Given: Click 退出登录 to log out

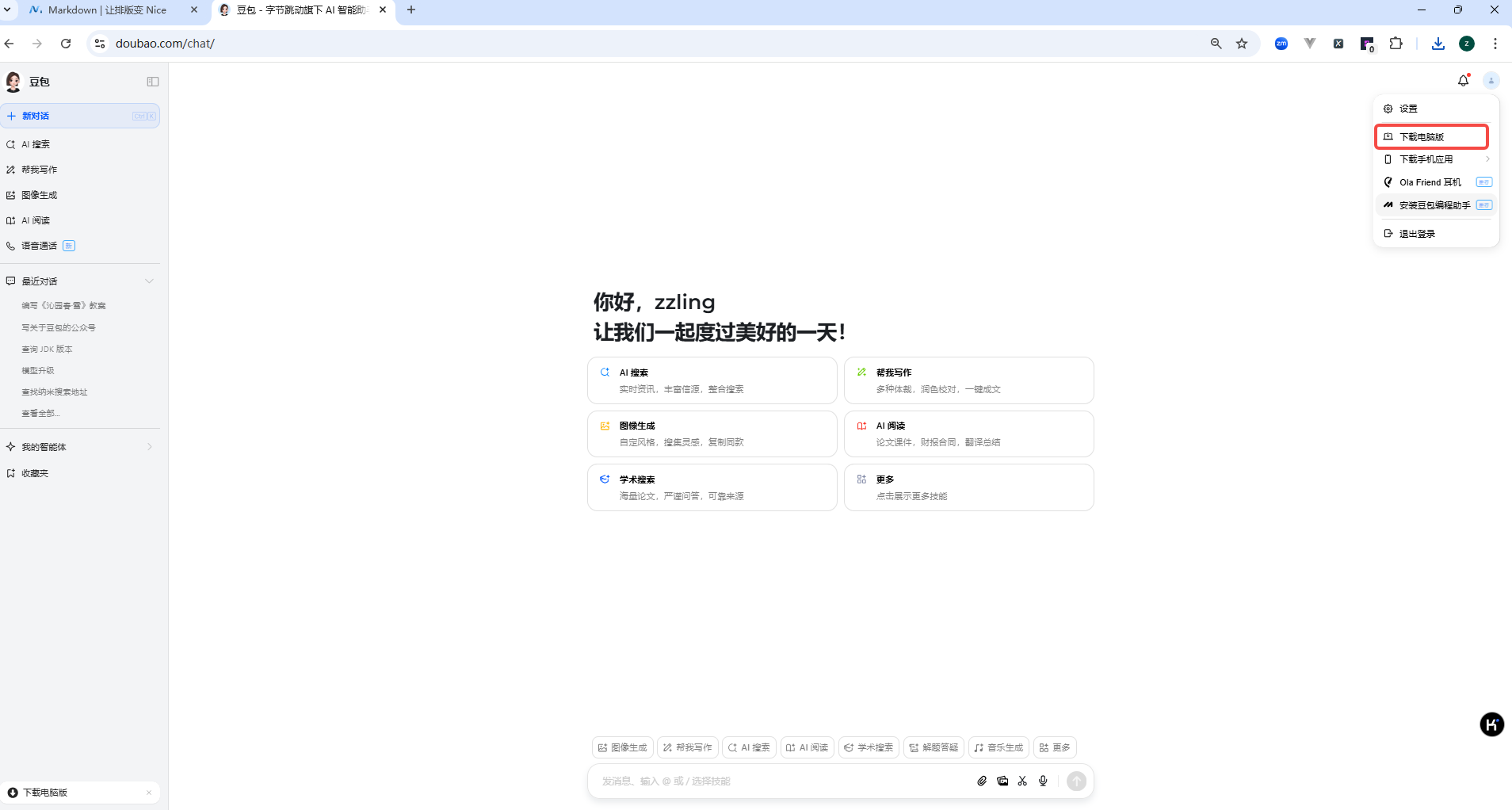Looking at the screenshot, I should coord(1436,234).
